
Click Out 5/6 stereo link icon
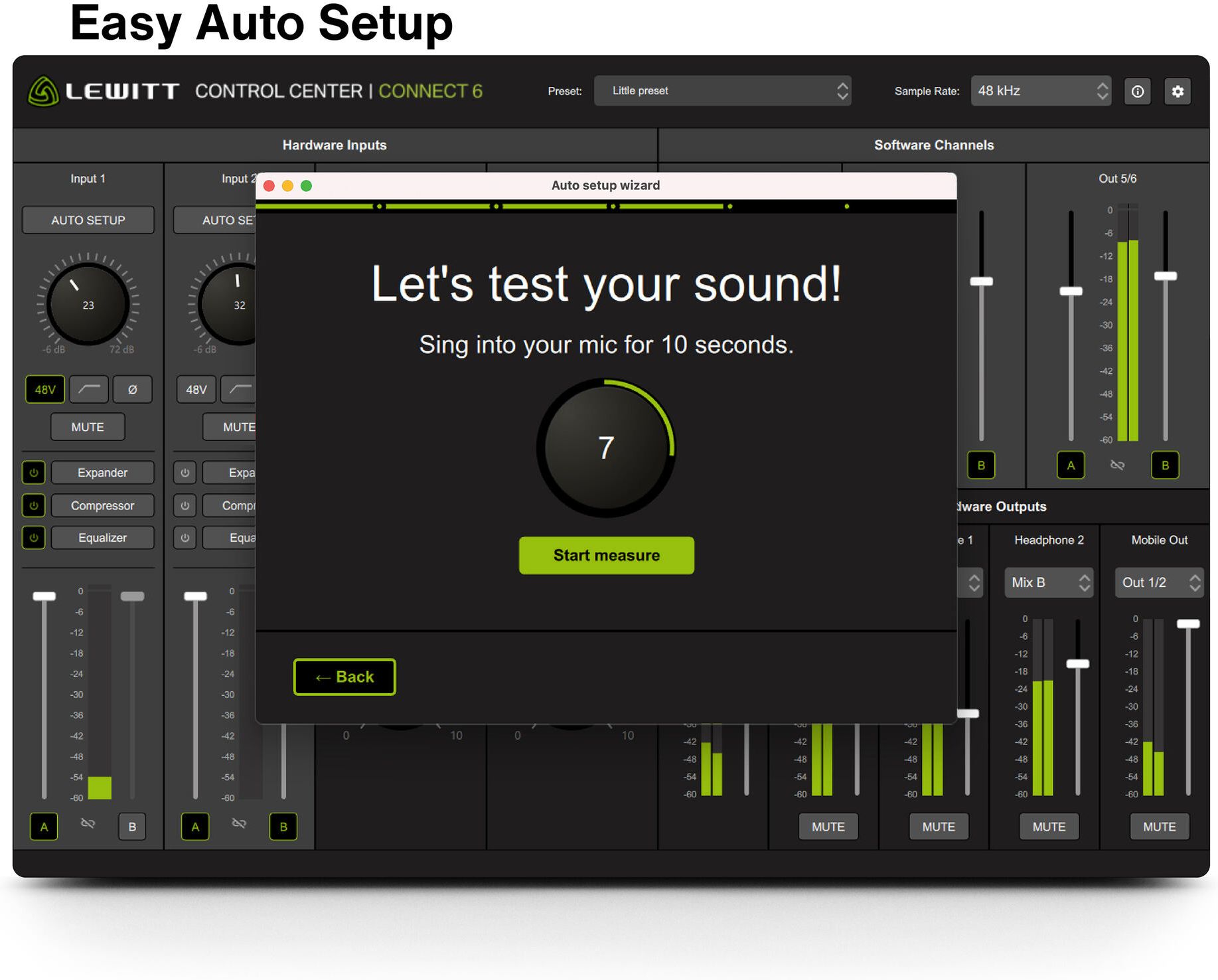click(x=1117, y=465)
